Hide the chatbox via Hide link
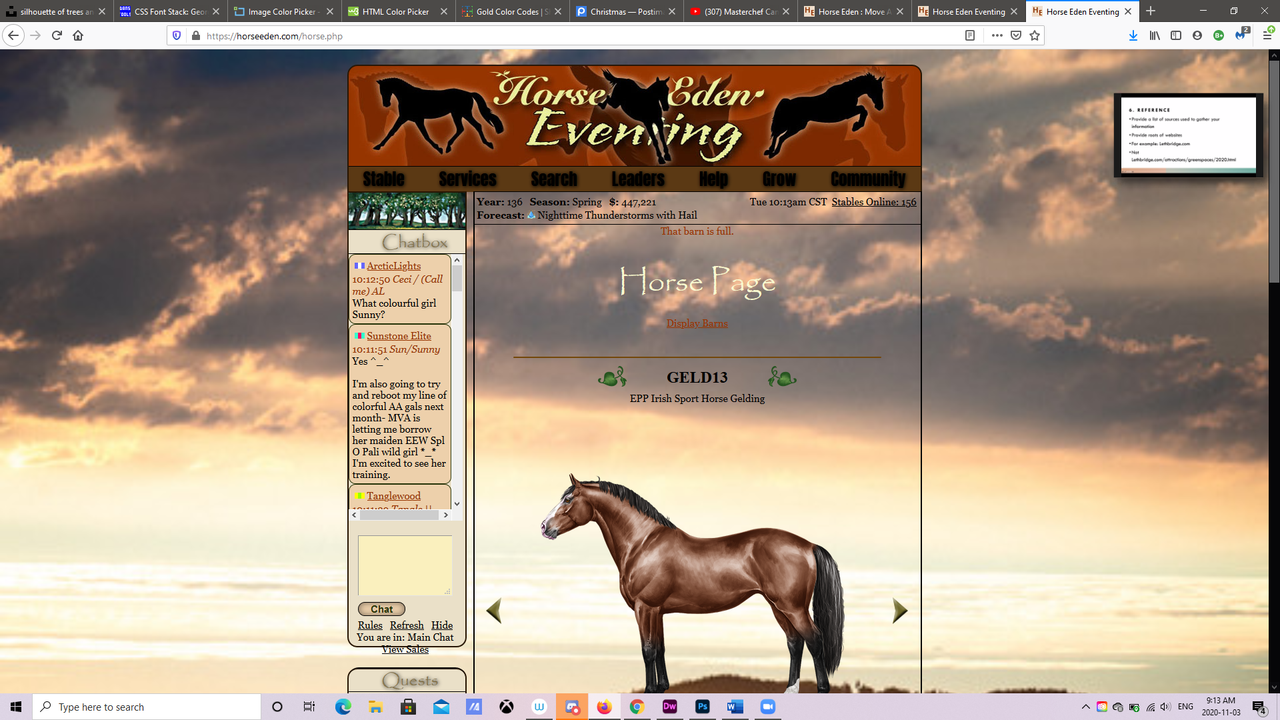The image size is (1280, 720). pos(442,625)
